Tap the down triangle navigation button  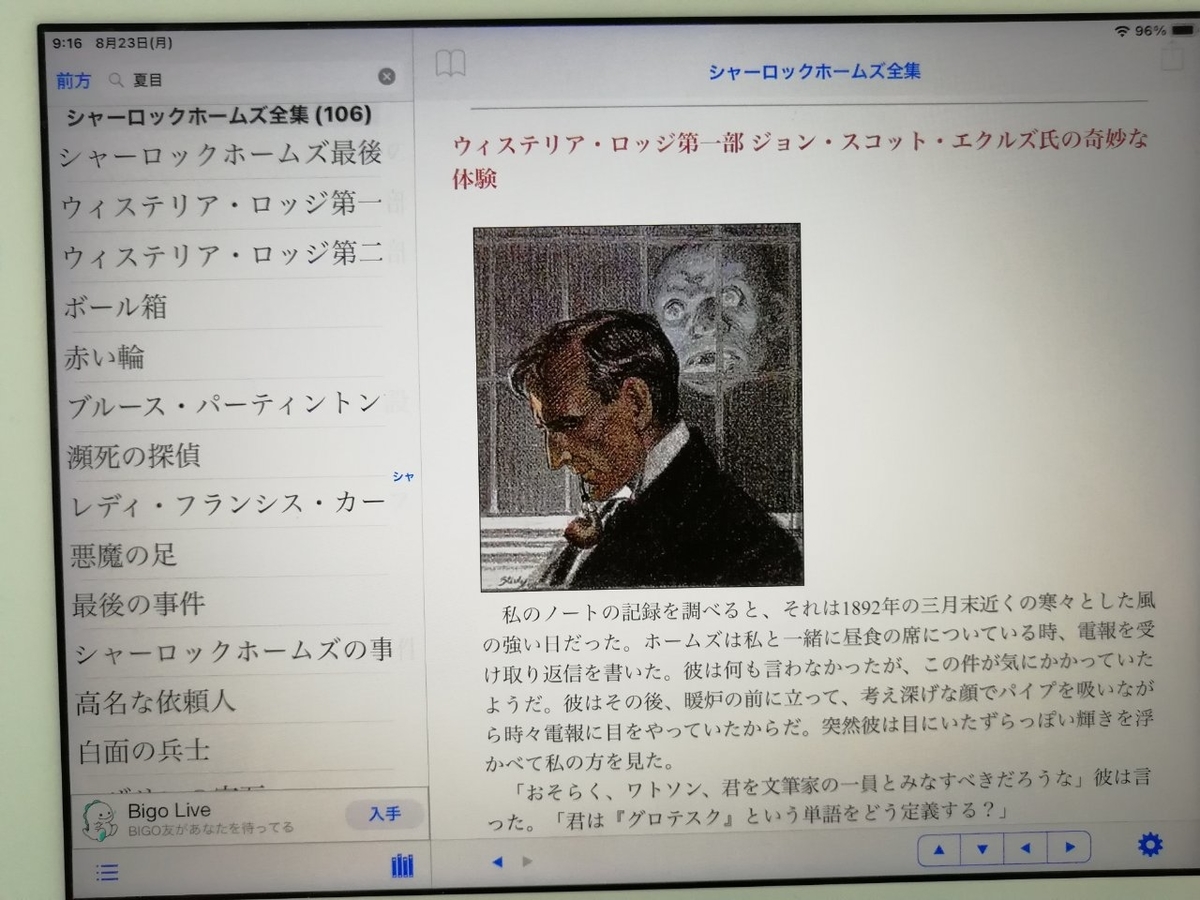point(982,849)
